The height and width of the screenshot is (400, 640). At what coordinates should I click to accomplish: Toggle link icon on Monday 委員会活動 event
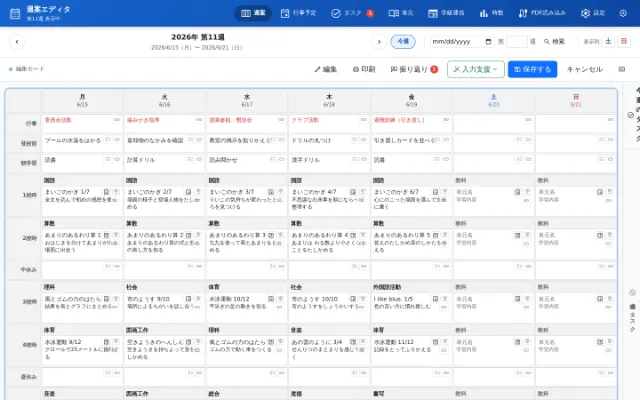coord(117,120)
